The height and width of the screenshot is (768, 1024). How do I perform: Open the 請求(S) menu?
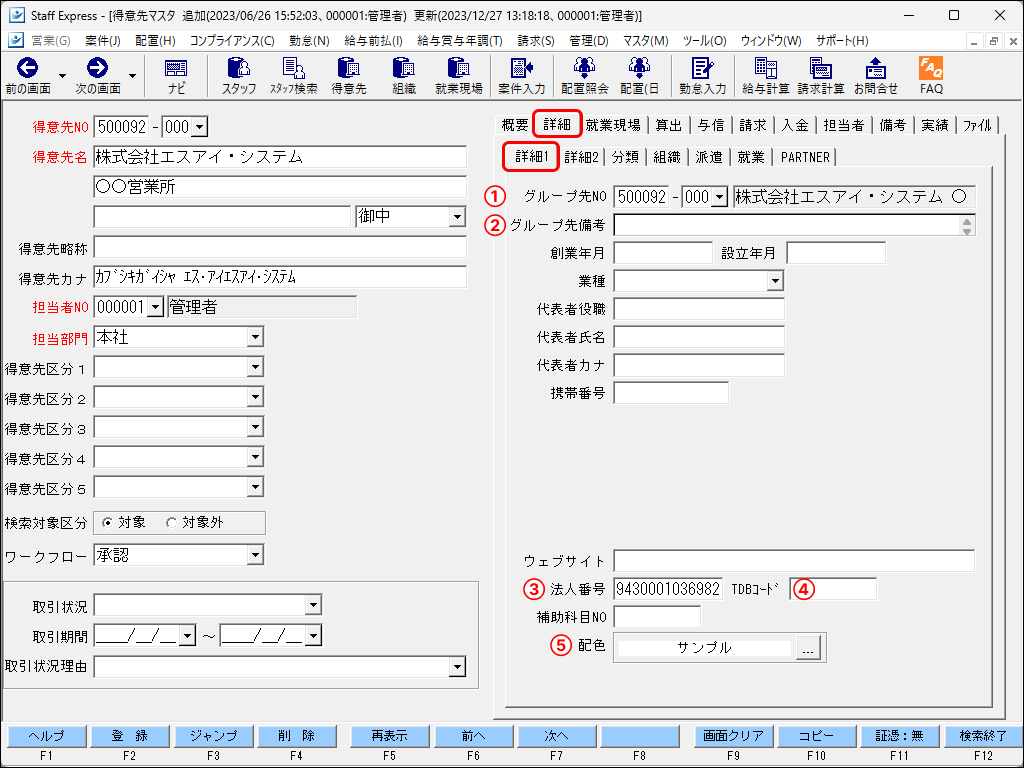click(536, 41)
